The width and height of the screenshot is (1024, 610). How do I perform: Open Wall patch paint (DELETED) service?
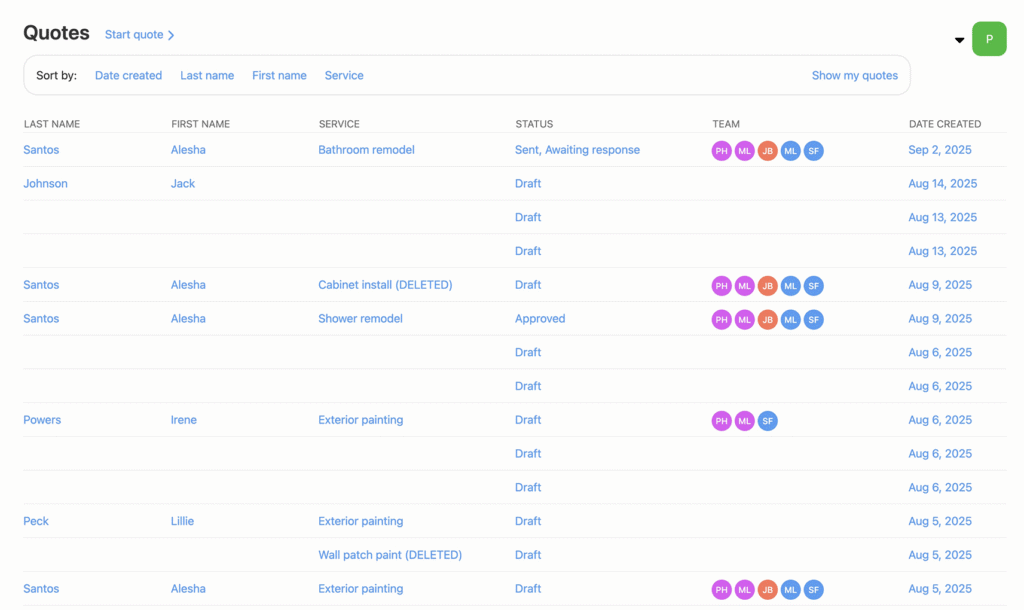(390, 555)
